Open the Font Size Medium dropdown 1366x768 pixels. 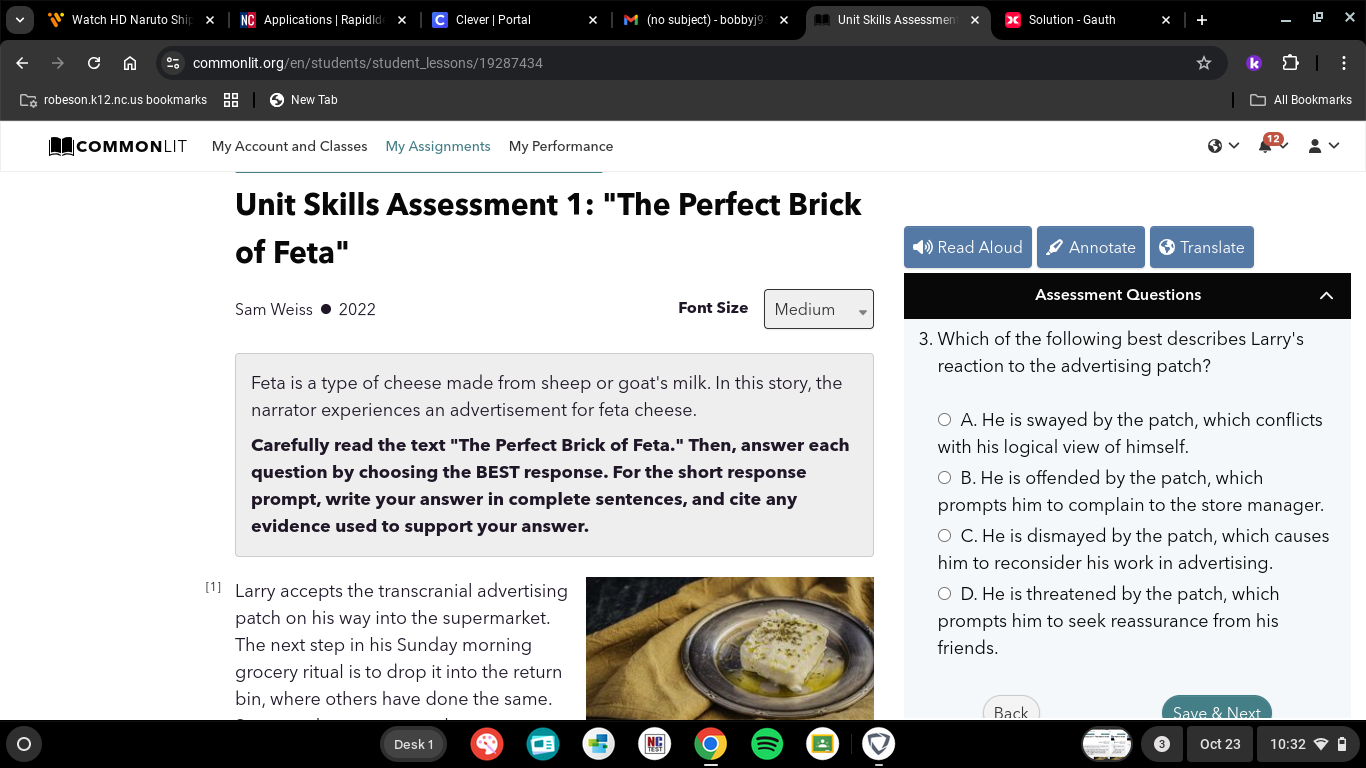(818, 309)
